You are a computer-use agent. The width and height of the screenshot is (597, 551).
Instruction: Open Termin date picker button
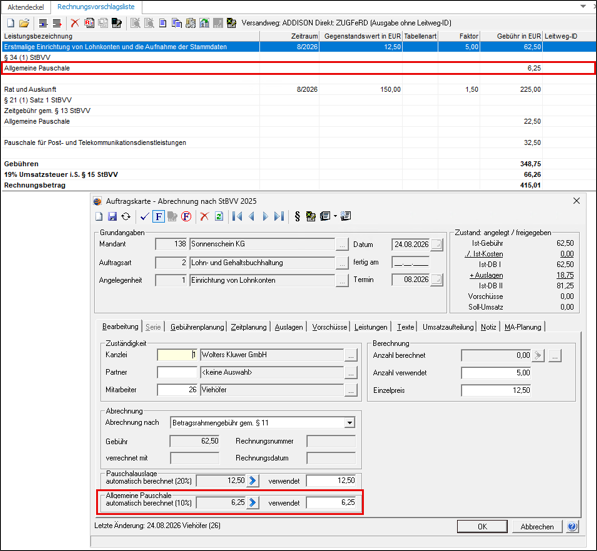tap(437, 280)
